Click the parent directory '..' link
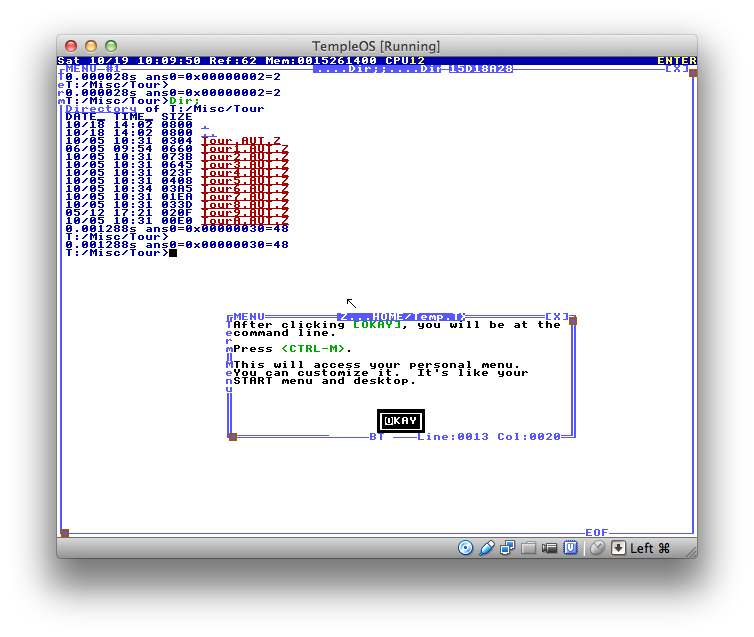The height and width of the screenshot is (637, 754). coord(208,133)
